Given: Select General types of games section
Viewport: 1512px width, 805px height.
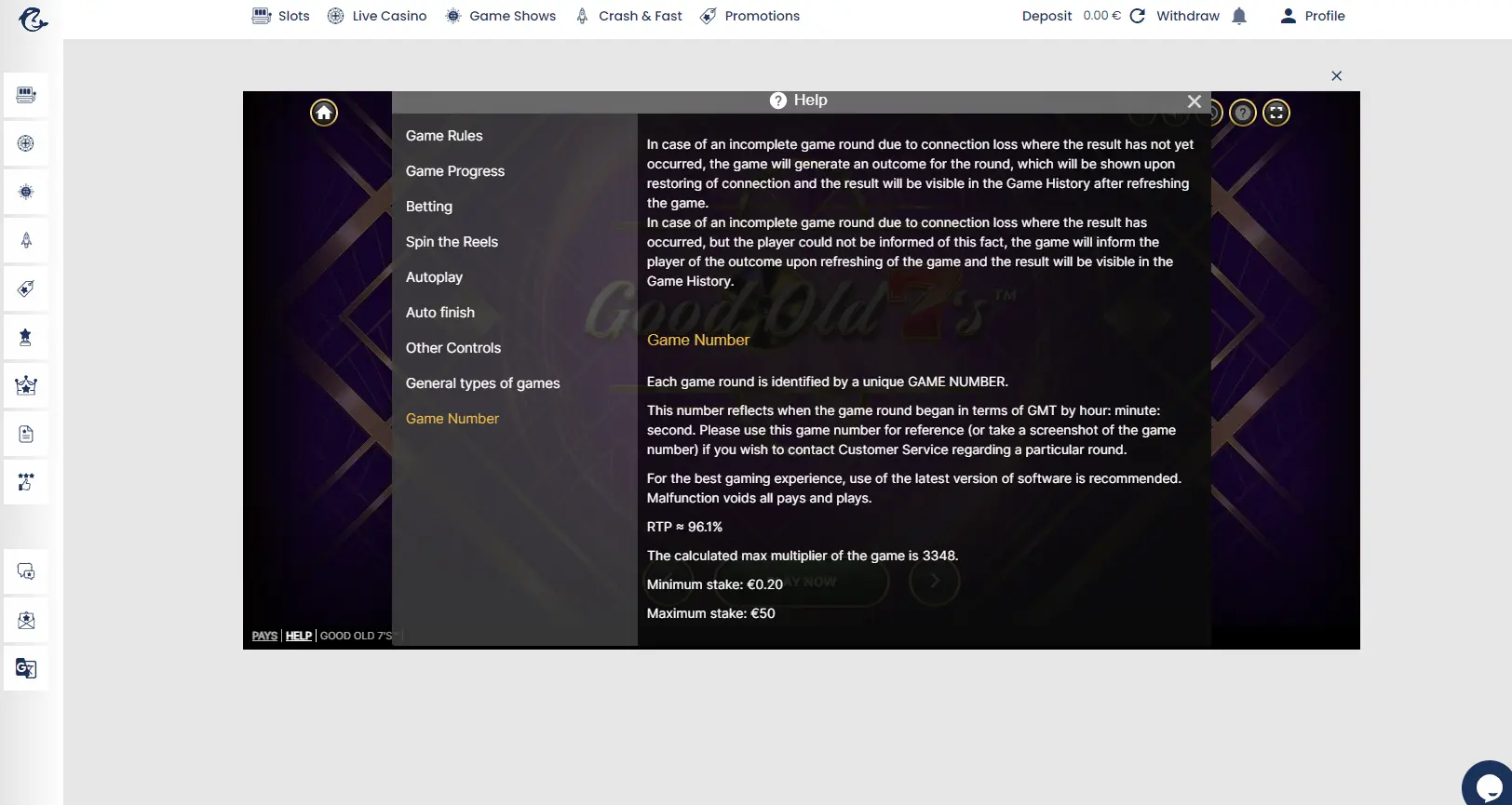Looking at the screenshot, I should (482, 383).
